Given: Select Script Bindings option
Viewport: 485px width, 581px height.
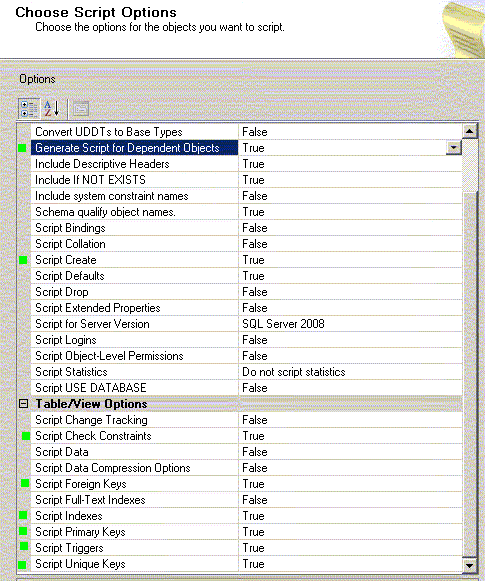Looking at the screenshot, I should tap(70, 228).
